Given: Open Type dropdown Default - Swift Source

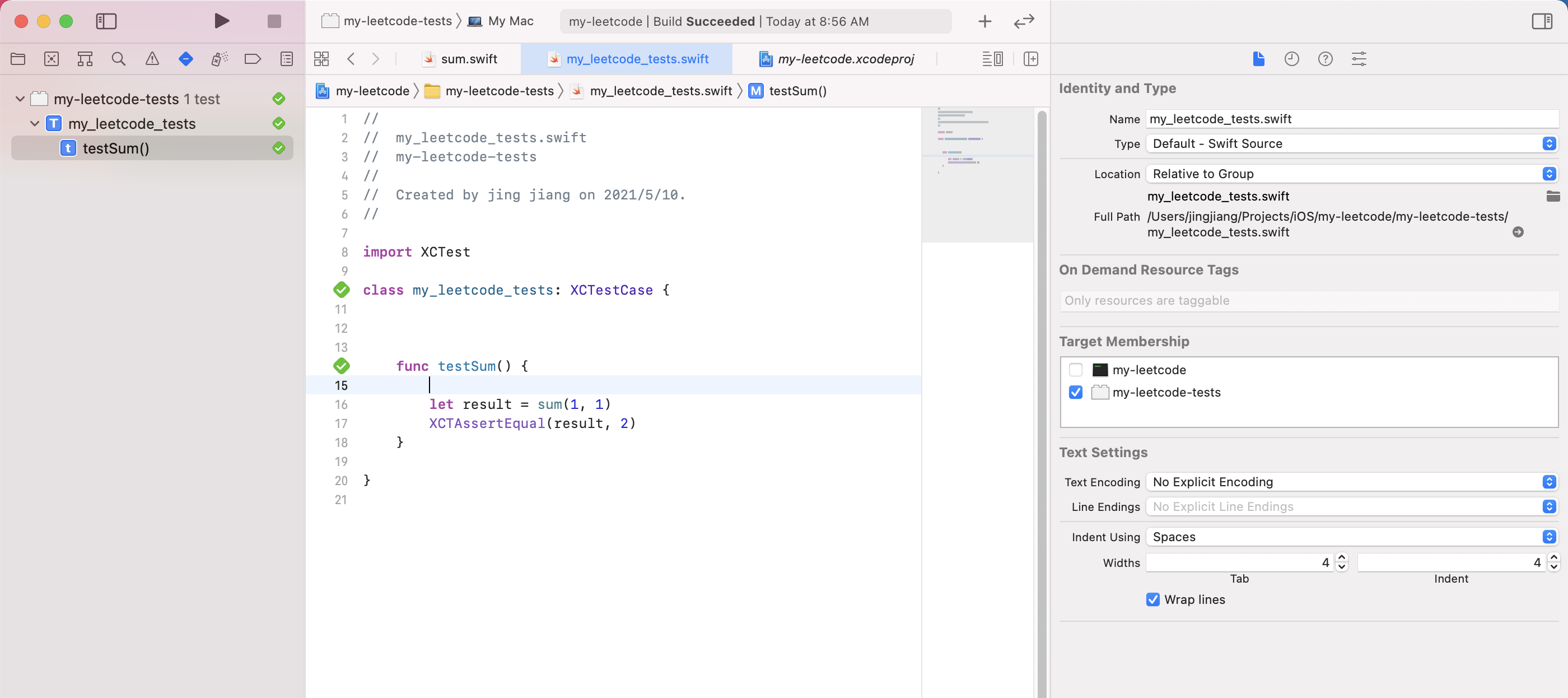Looking at the screenshot, I should [1351, 144].
